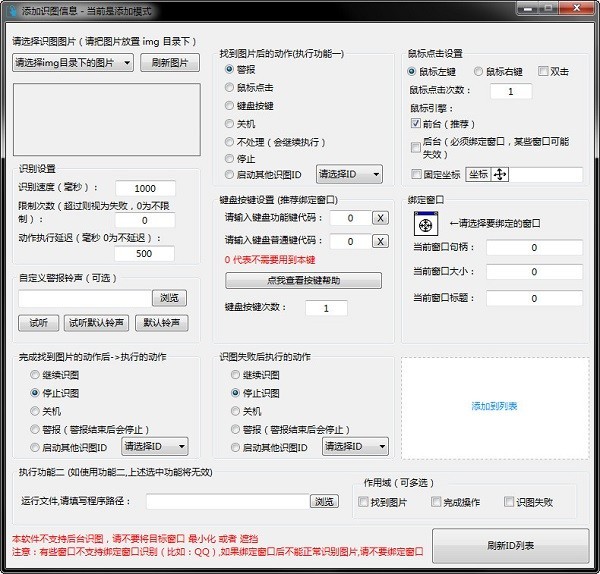This screenshot has width=600, height=574.
Task: Open 请选择ID dropdown in 识图失败后 section
Action: (355, 447)
